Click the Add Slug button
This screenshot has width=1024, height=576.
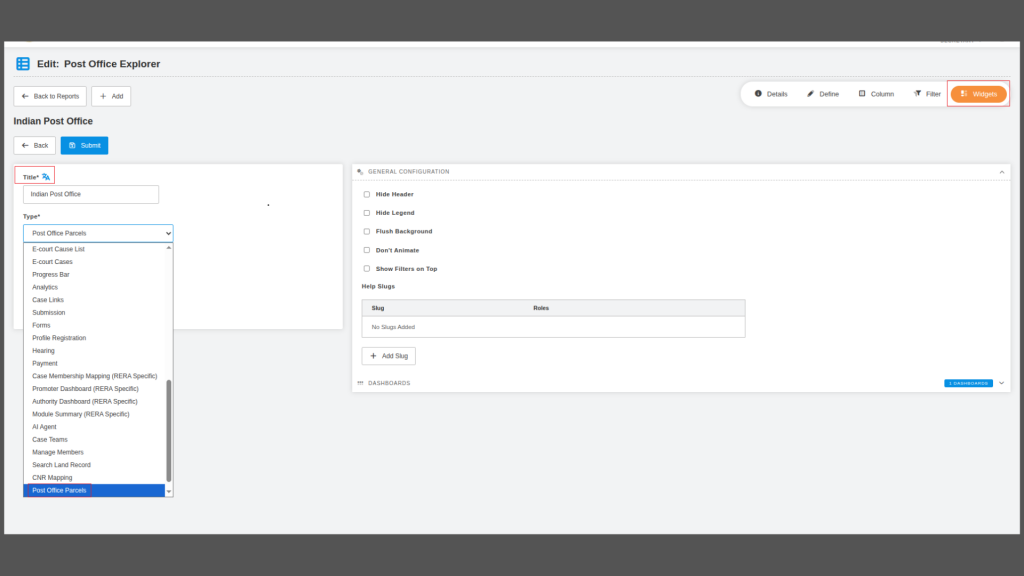(388, 356)
